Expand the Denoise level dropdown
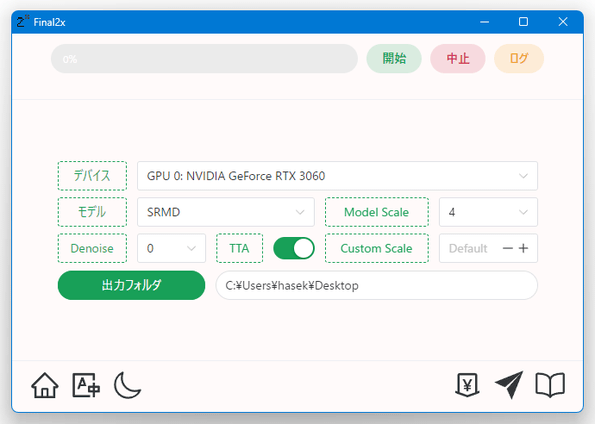 pyautogui.click(x=172, y=248)
